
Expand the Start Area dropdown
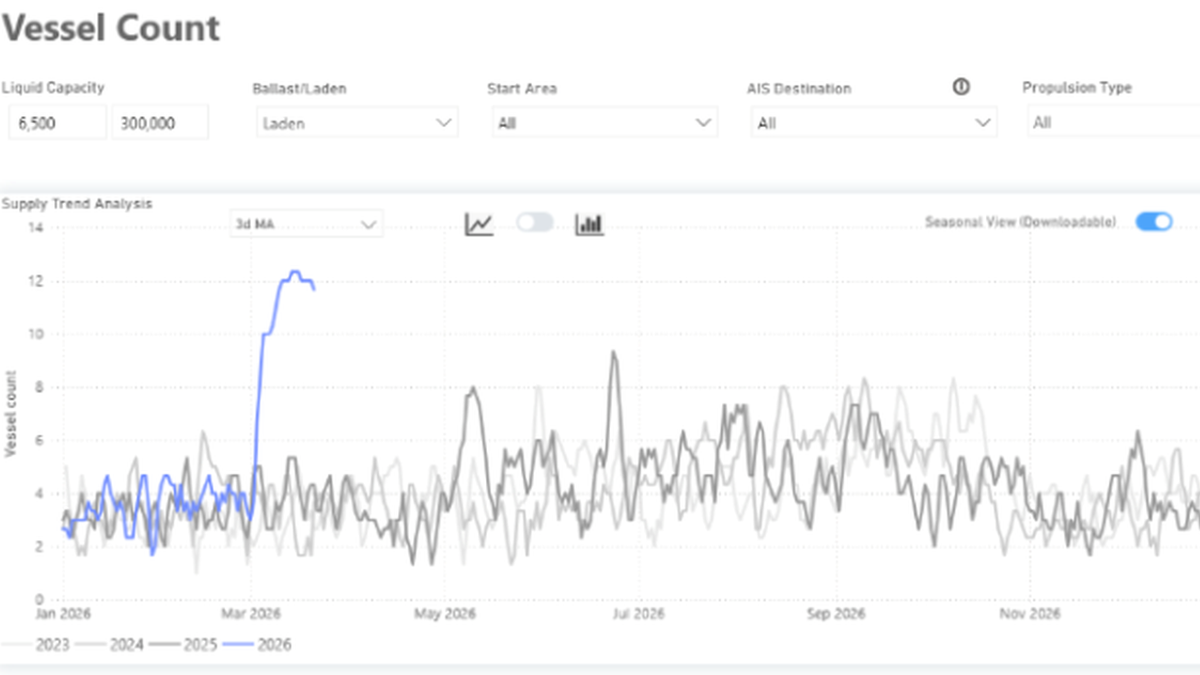coord(602,123)
